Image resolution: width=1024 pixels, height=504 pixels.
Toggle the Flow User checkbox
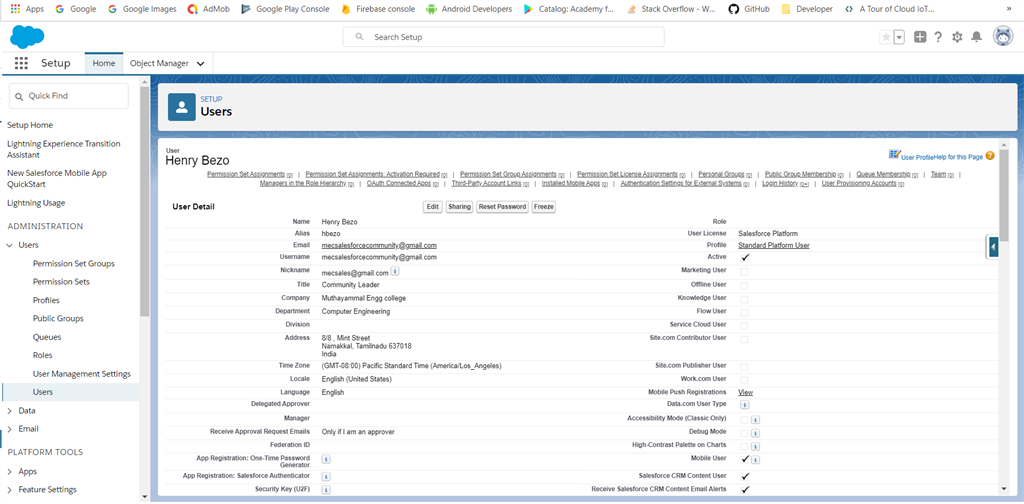pos(744,313)
